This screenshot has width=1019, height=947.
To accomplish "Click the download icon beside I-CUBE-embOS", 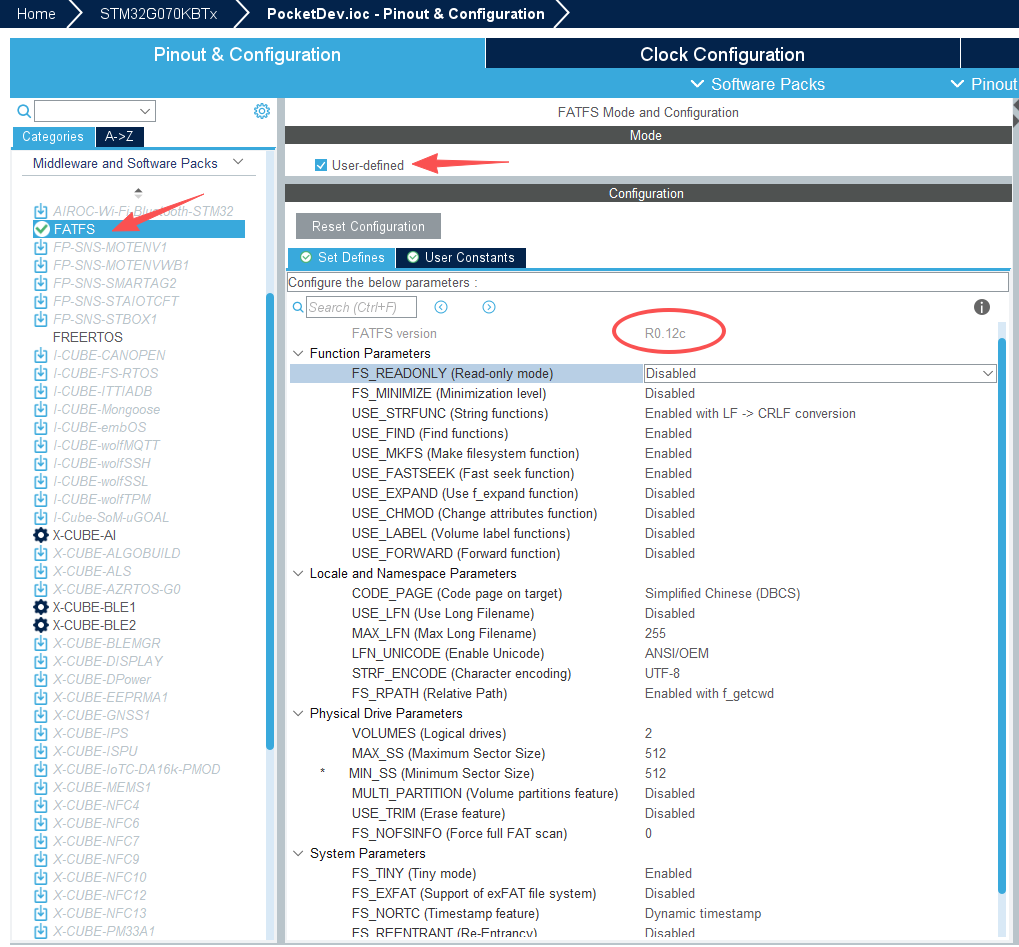I will pyautogui.click(x=41, y=427).
